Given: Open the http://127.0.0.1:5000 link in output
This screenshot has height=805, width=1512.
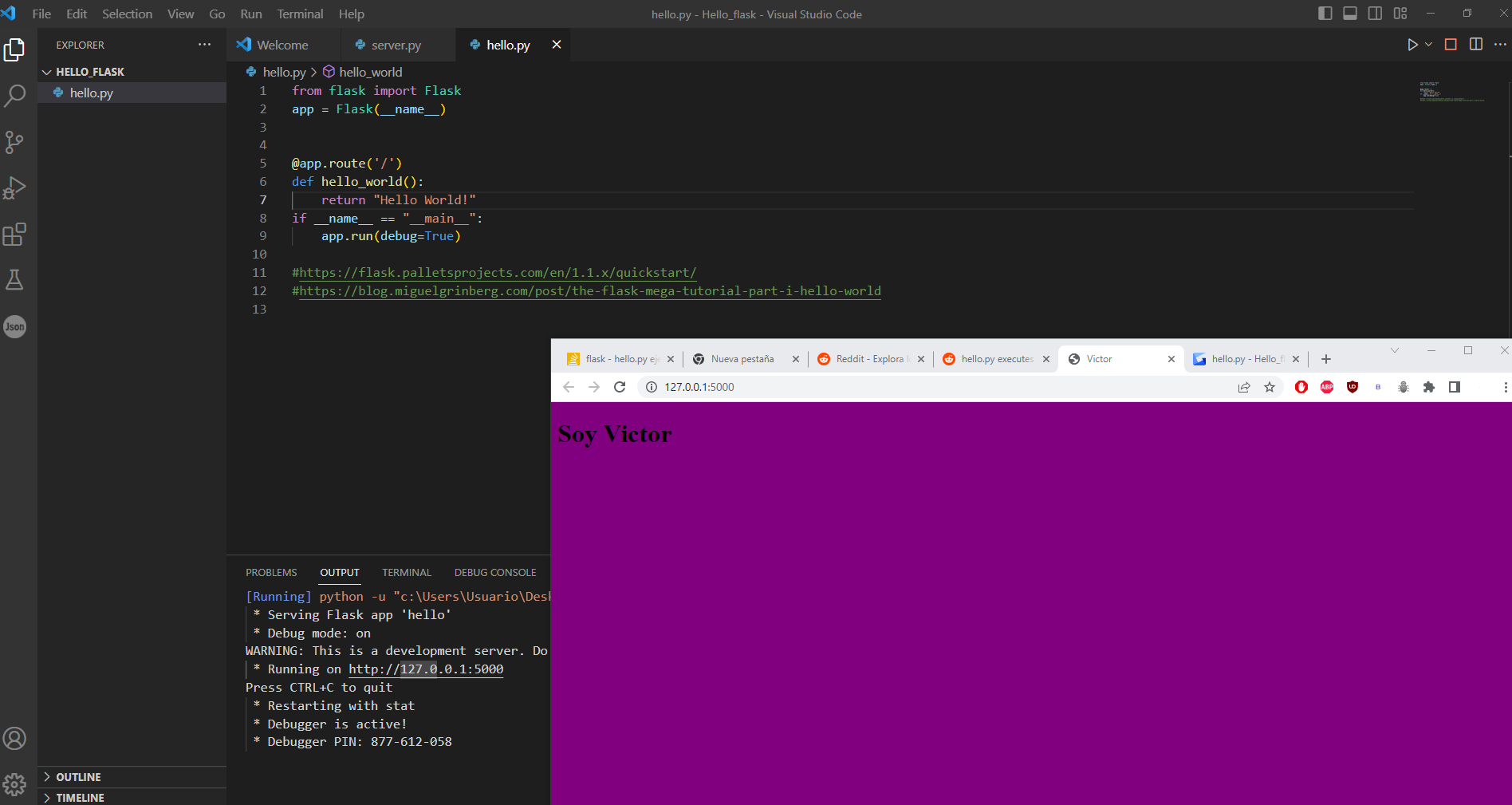Looking at the screenshot, I should tap(426, 669).
